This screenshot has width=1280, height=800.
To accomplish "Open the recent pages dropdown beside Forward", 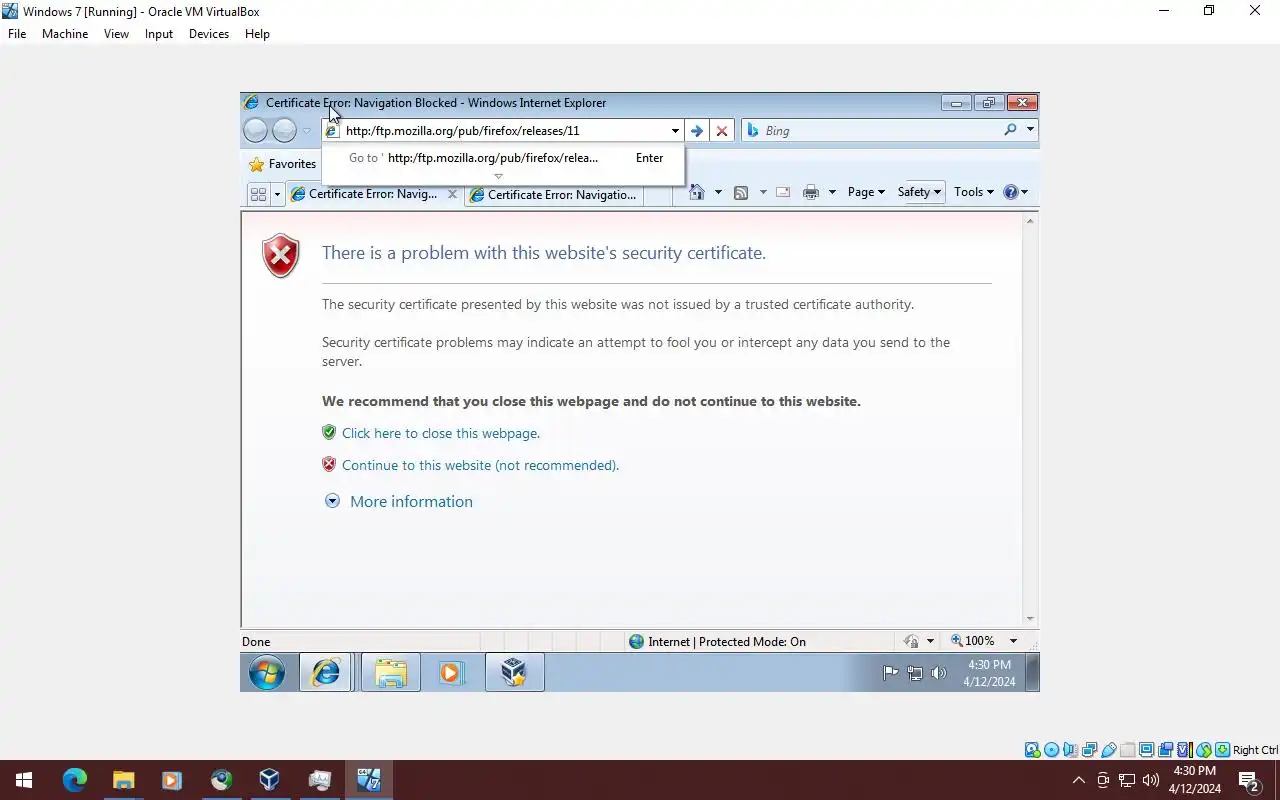I will point(307,131).
